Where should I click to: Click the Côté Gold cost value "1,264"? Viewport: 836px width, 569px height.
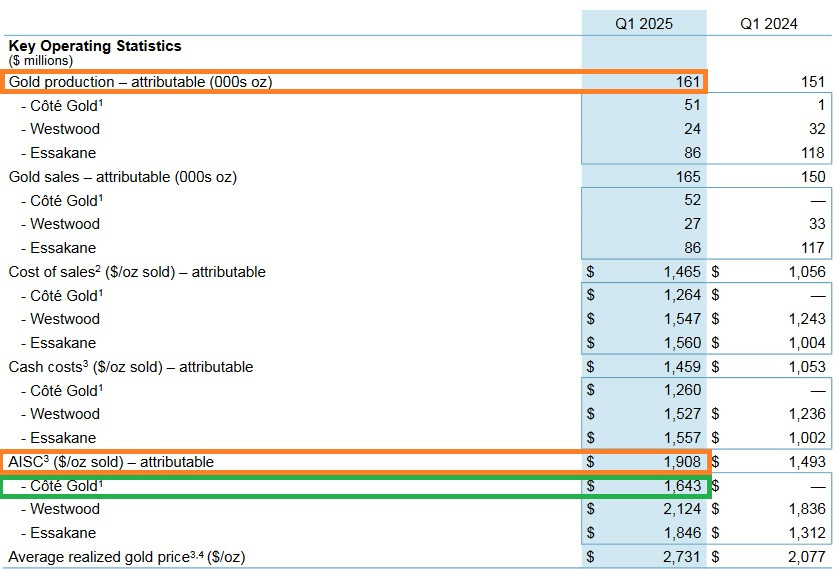[x=682, y=295]
